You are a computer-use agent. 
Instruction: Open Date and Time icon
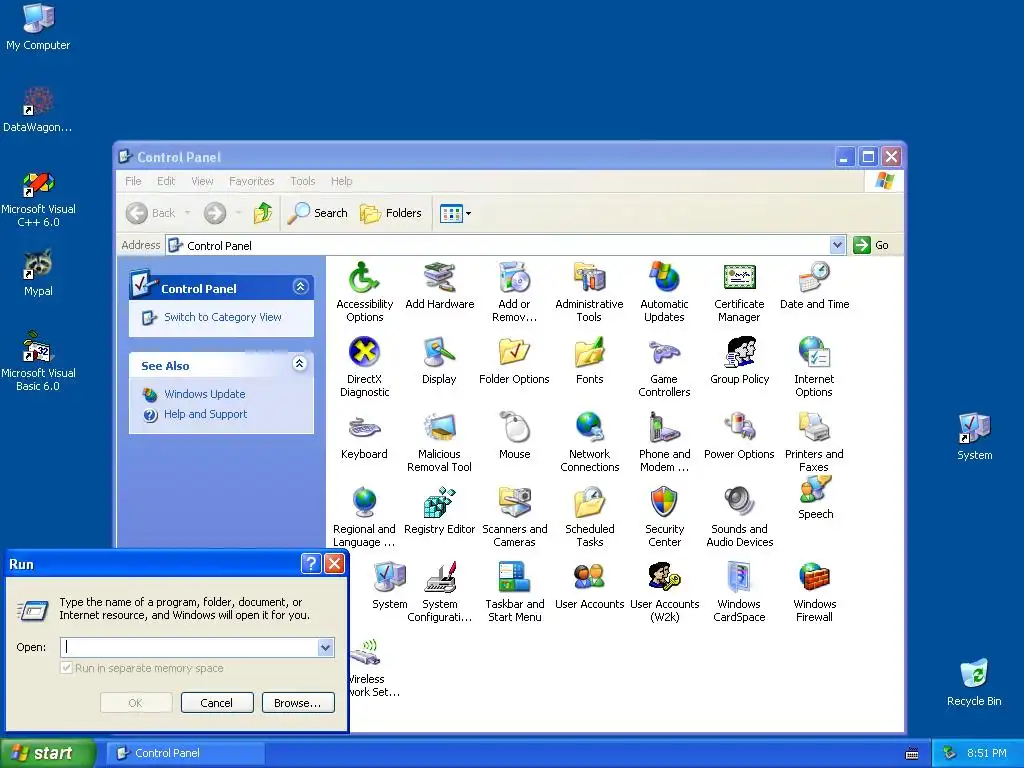814,285
